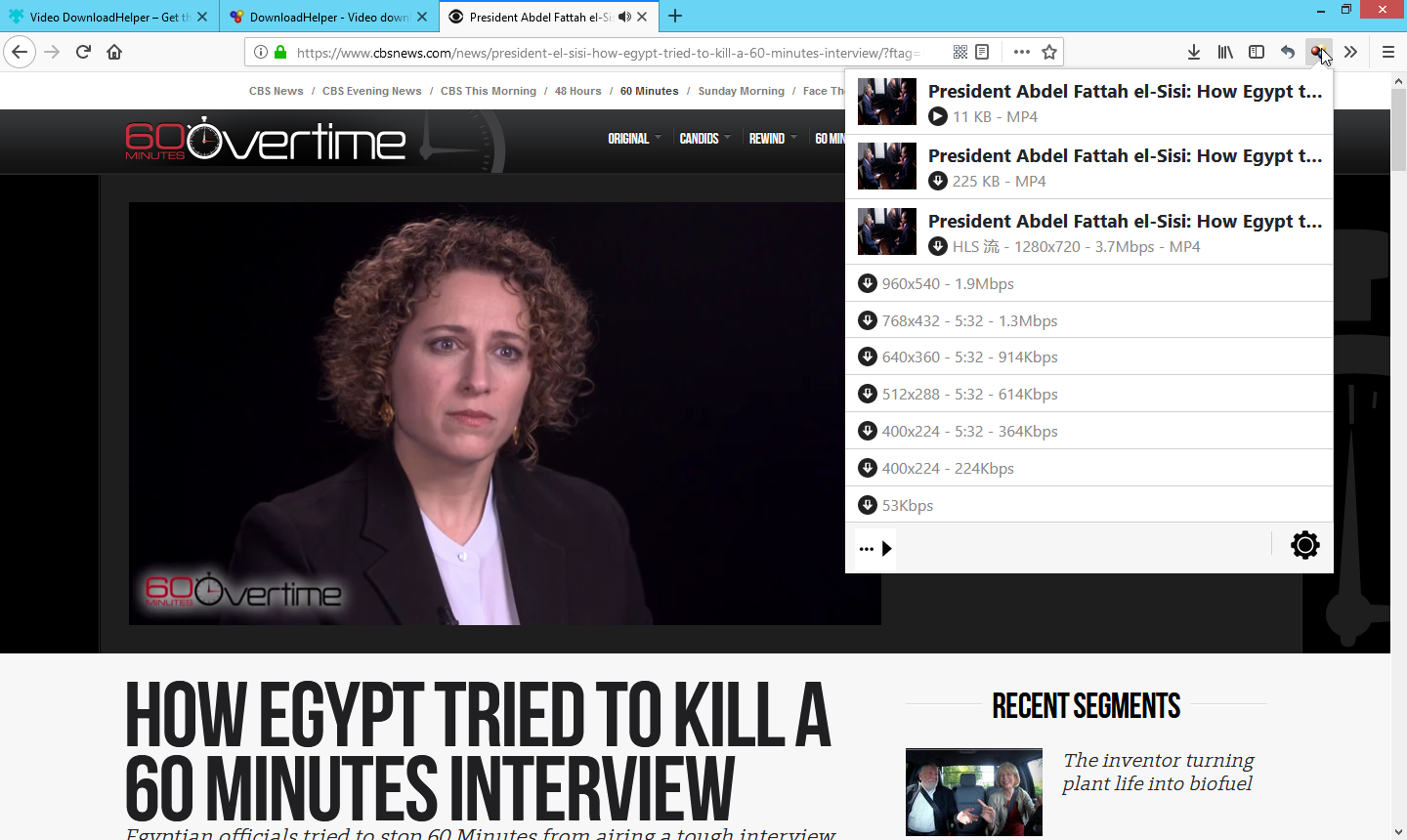Click the thumbnail of the 225 KB entry

pyautogui.click(x=887, y=166)
